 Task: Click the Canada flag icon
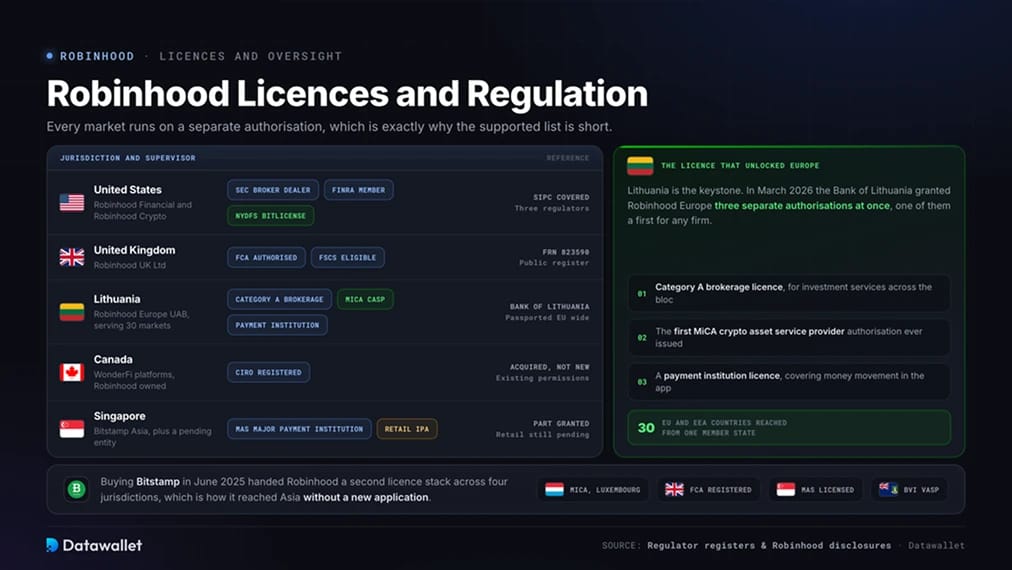(x=72, y=372)
